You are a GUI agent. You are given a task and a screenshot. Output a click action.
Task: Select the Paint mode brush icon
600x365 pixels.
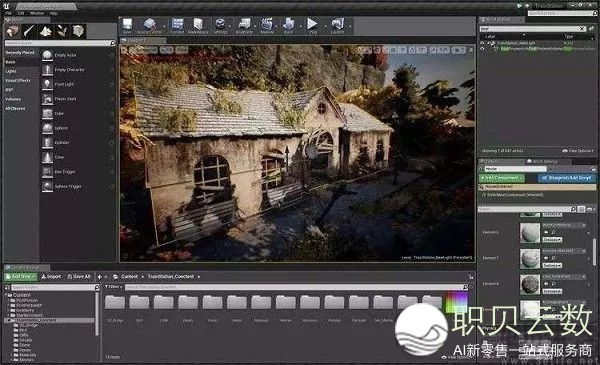coord(29,31)
